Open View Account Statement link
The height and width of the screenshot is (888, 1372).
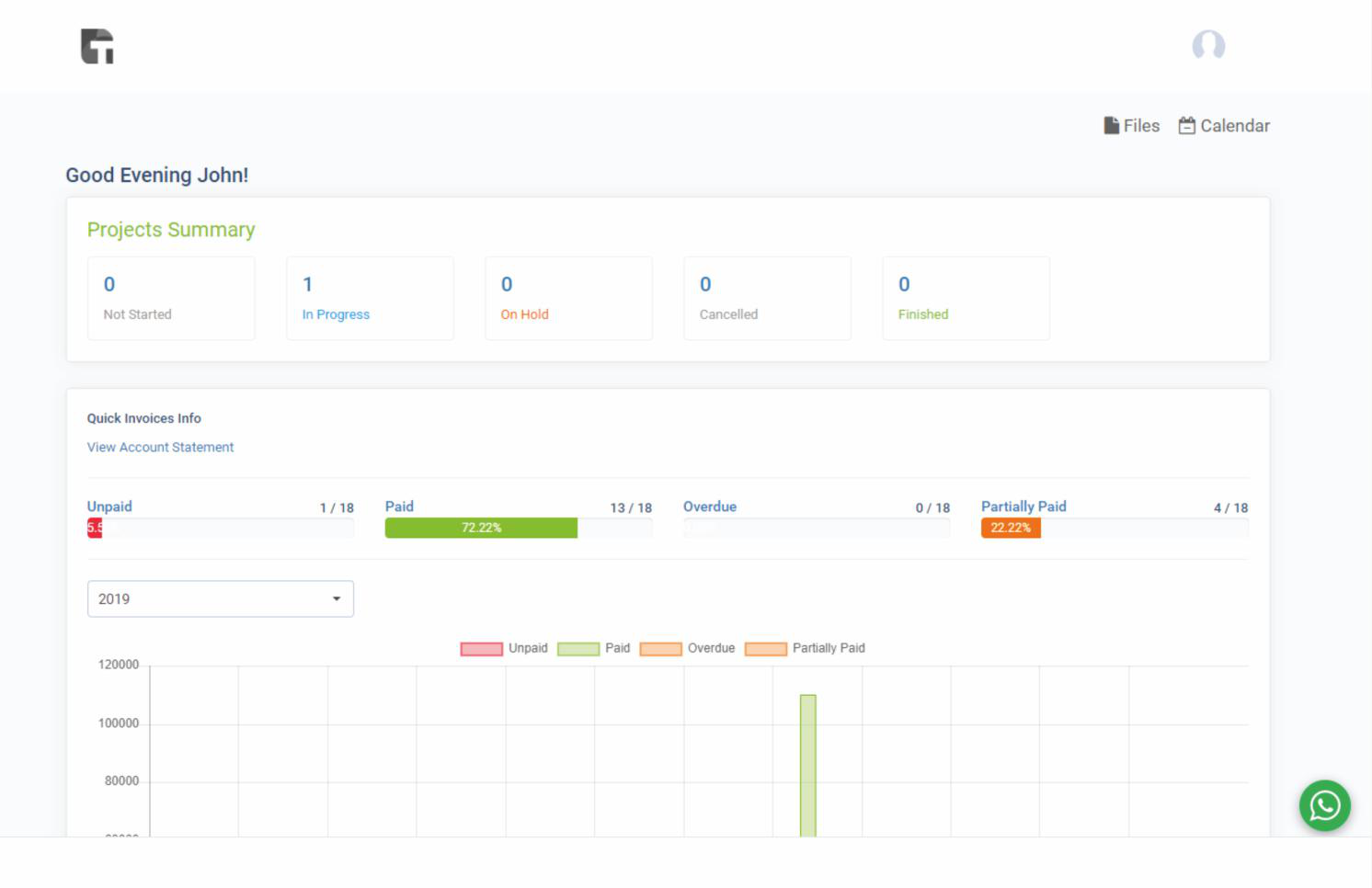pyautogui.click(x=160, y=447)
